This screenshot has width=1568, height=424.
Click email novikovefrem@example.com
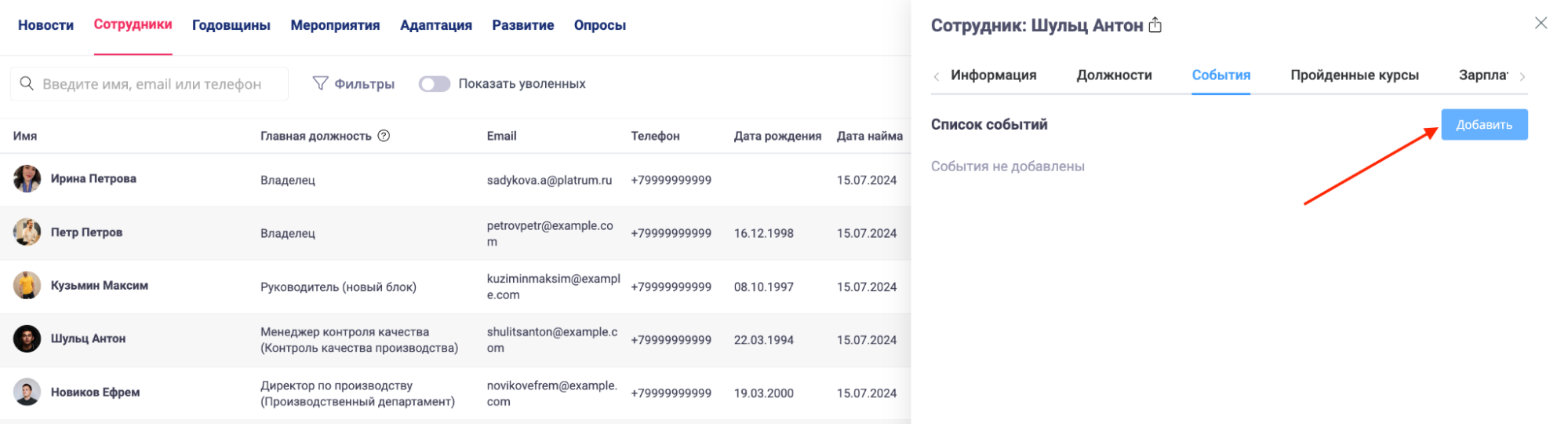[552, 393]
